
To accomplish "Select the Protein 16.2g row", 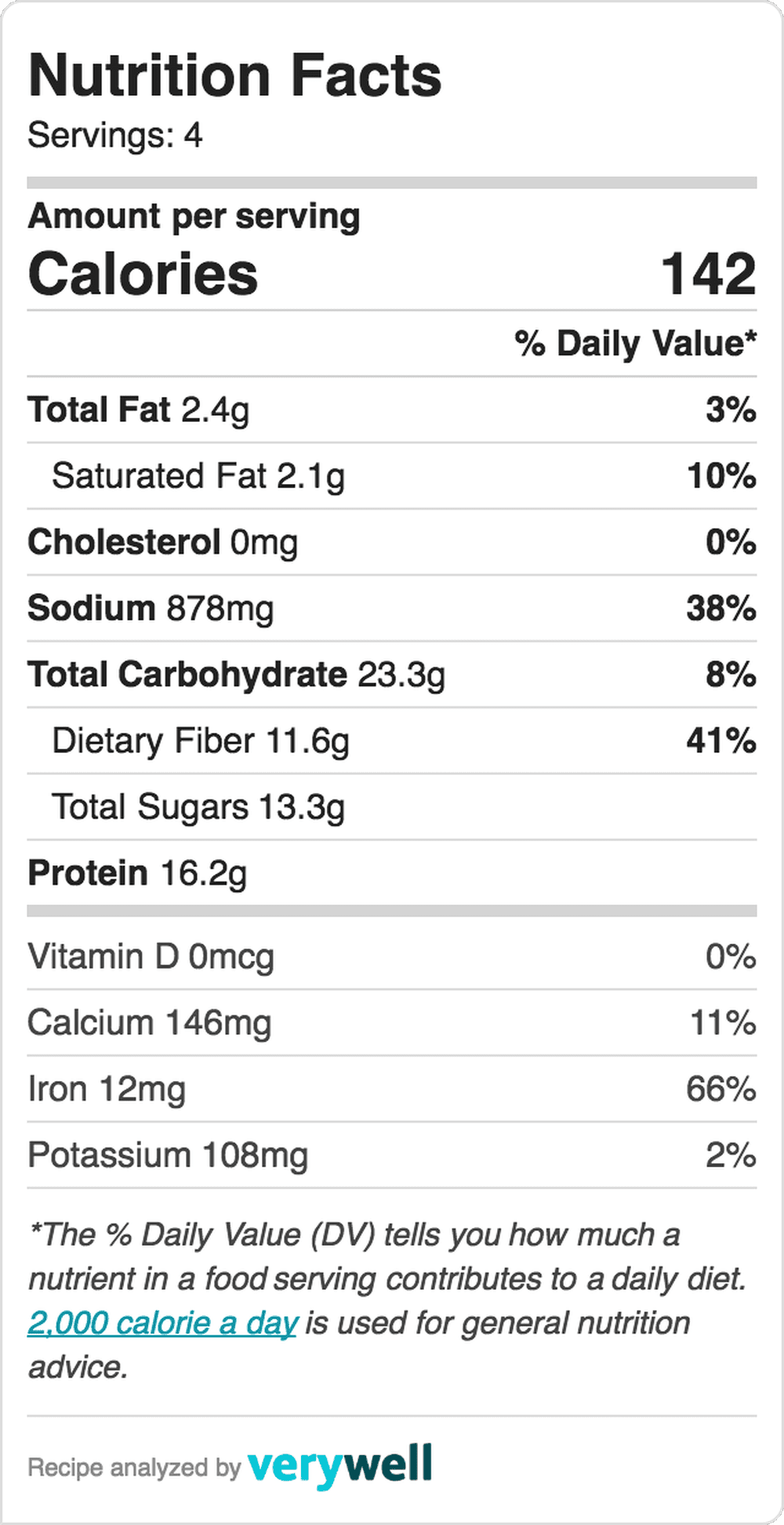I will pos(392,872).
